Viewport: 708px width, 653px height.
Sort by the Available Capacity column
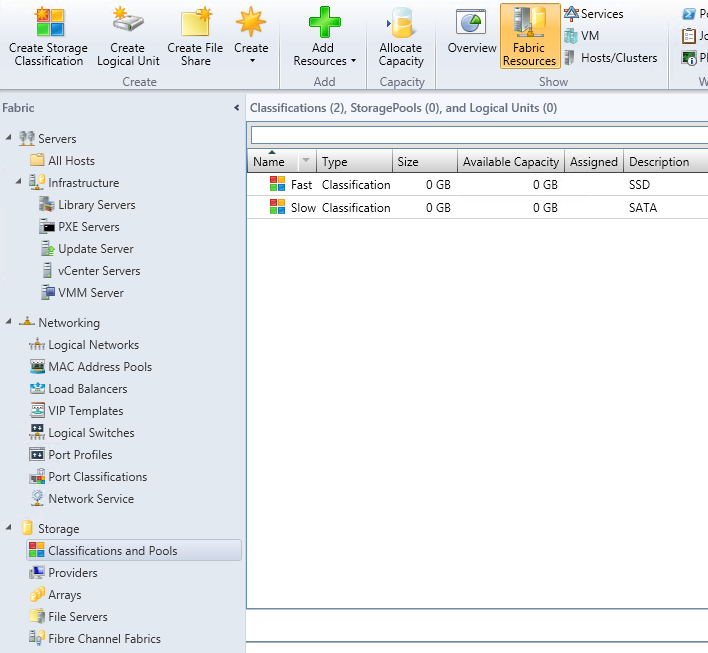click(510, 162)
